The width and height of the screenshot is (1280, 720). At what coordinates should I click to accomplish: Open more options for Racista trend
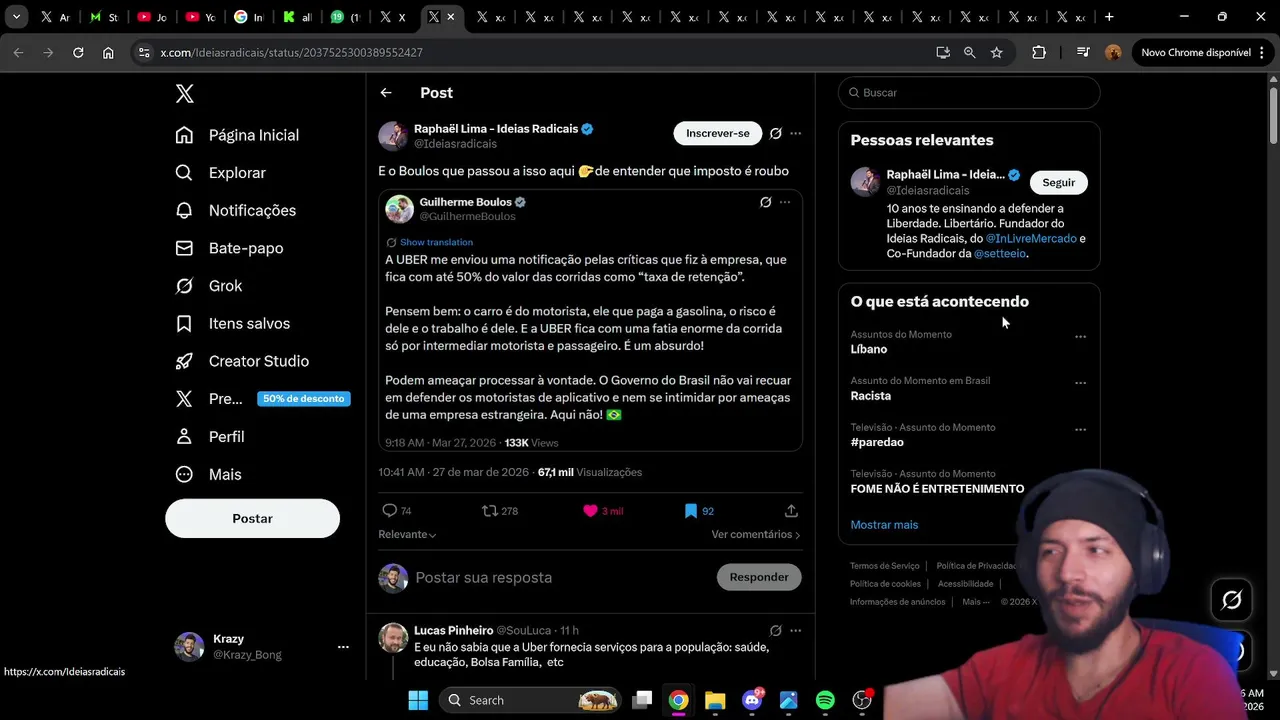(1080, 383)
